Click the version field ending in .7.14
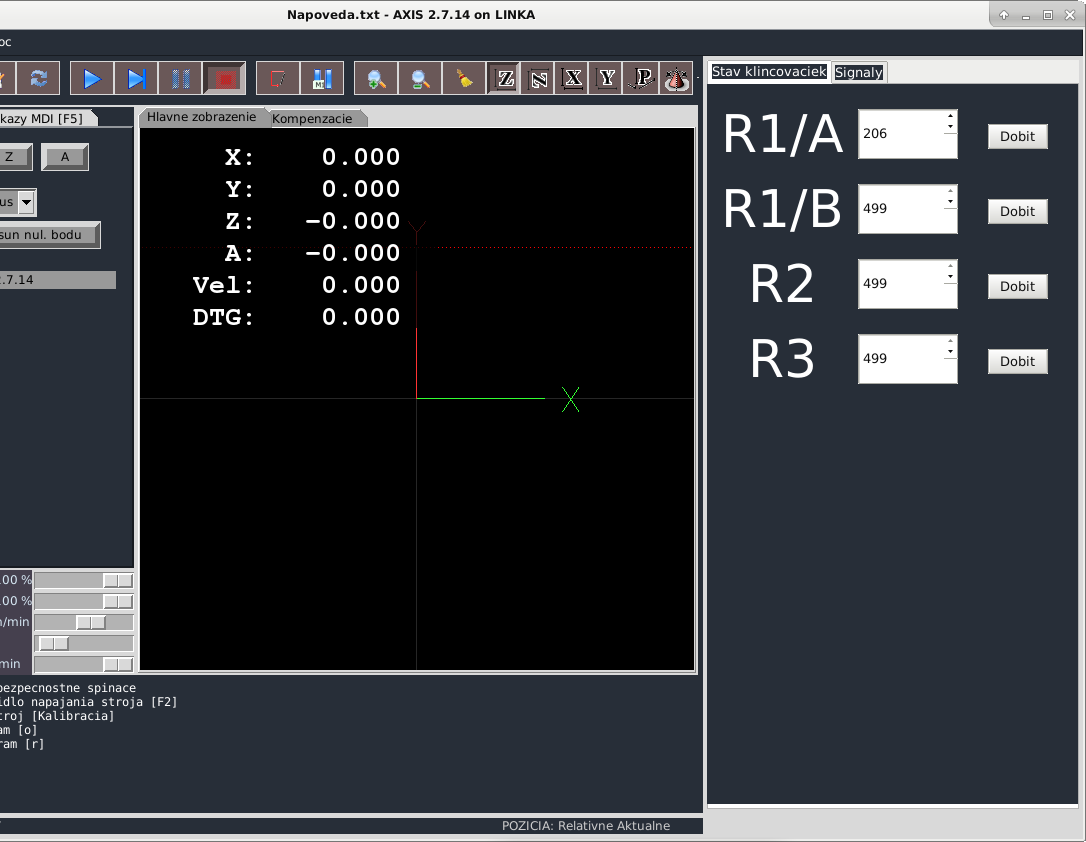The image size is (1086, 842). coord(57,280)
